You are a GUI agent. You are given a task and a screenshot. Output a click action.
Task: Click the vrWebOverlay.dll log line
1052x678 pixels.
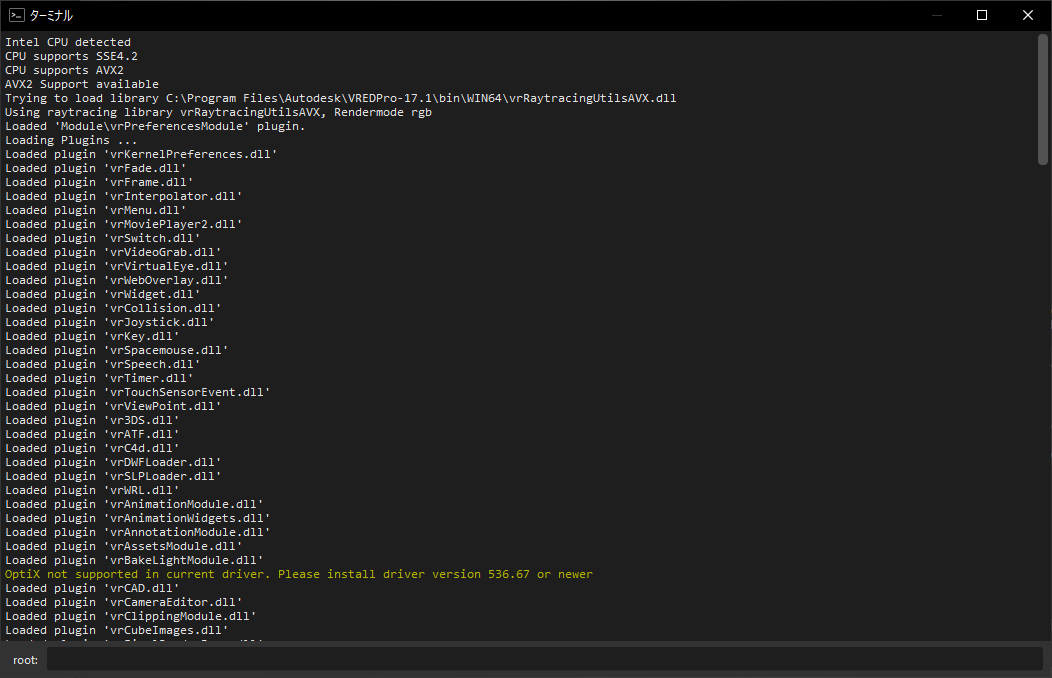[x=116, y=280]
